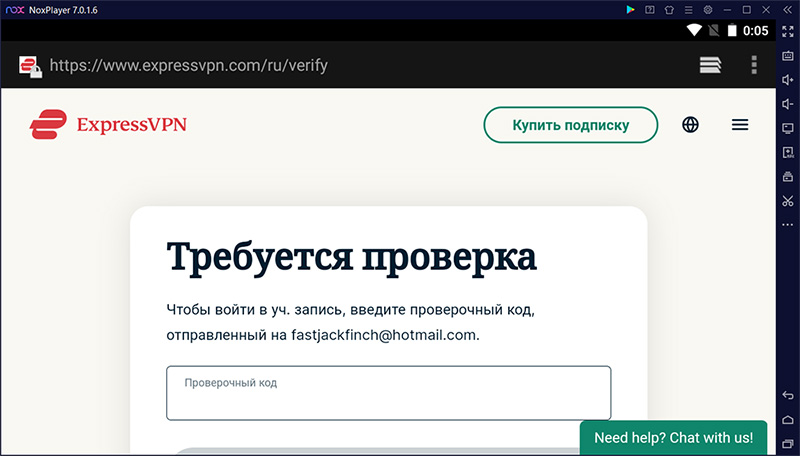Click the battery status icon
800x456 pixels.
[732, 31]
